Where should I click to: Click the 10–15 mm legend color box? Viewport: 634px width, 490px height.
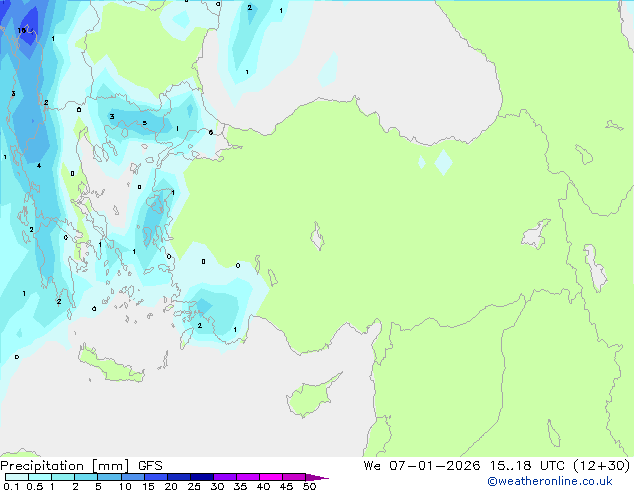click(x=133, y=477)
